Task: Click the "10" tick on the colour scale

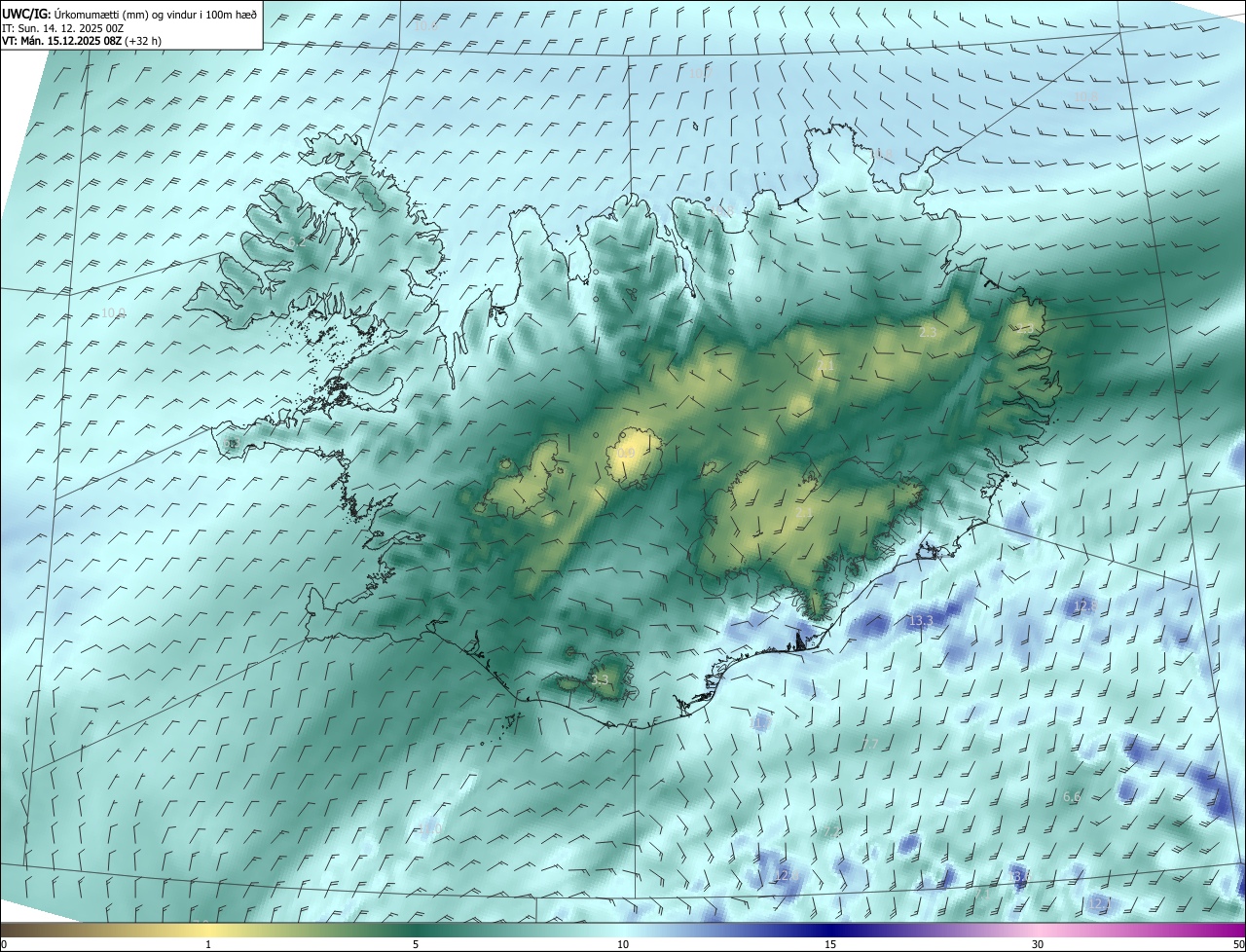Action: coord(623,944)
